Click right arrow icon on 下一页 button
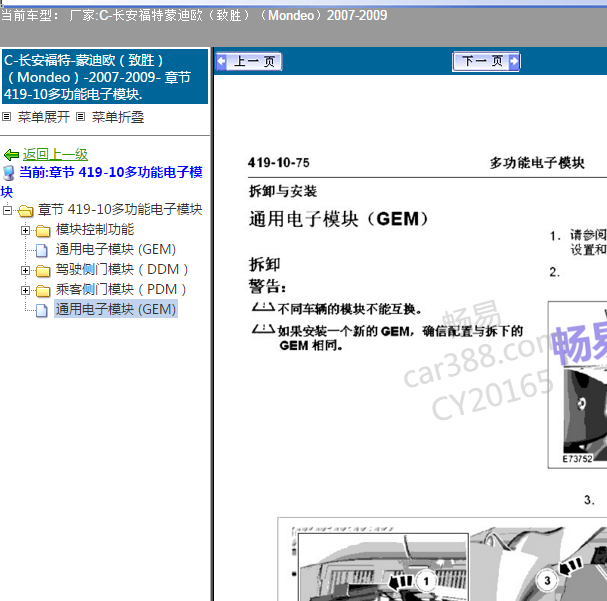607x601 pixels. 513,61
